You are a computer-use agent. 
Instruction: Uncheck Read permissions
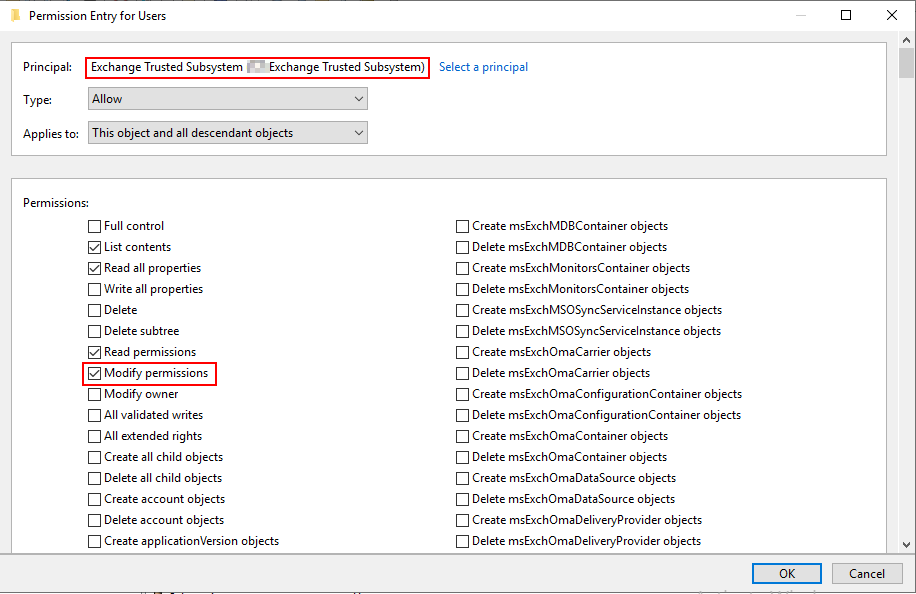point(94,352)
